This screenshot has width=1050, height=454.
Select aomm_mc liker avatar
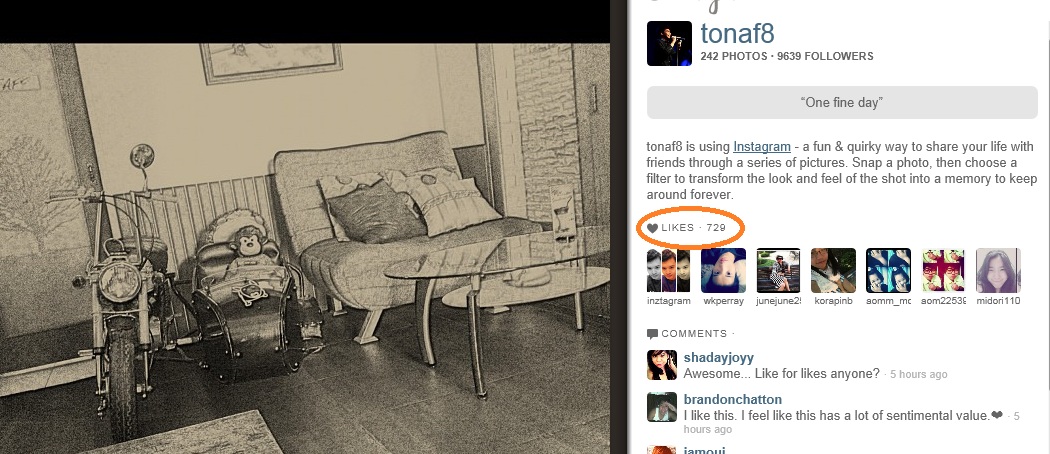point(888,271)
